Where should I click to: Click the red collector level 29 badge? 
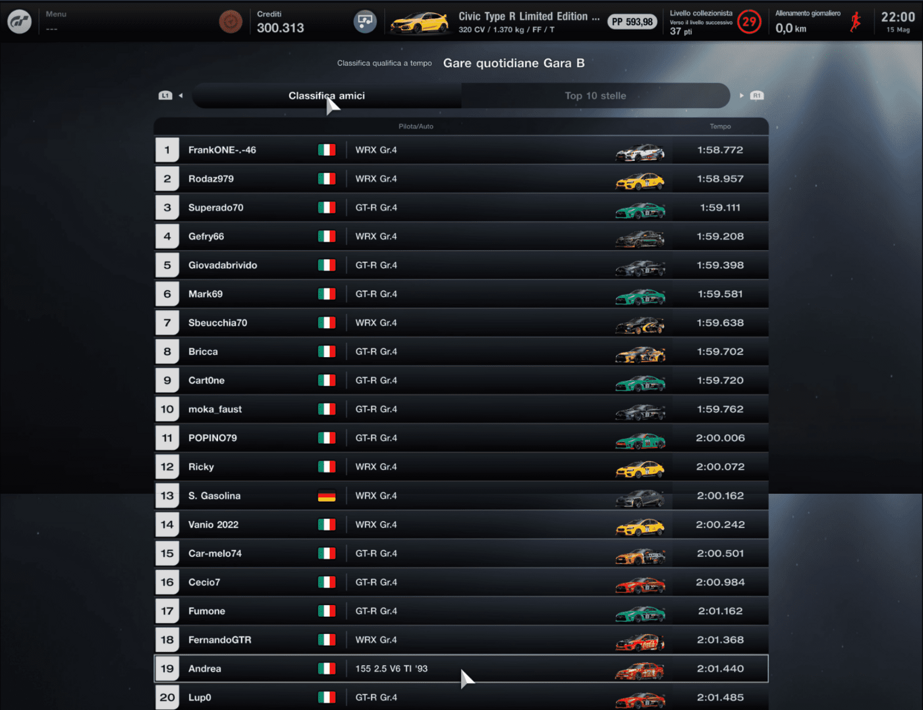coord(749,22)
